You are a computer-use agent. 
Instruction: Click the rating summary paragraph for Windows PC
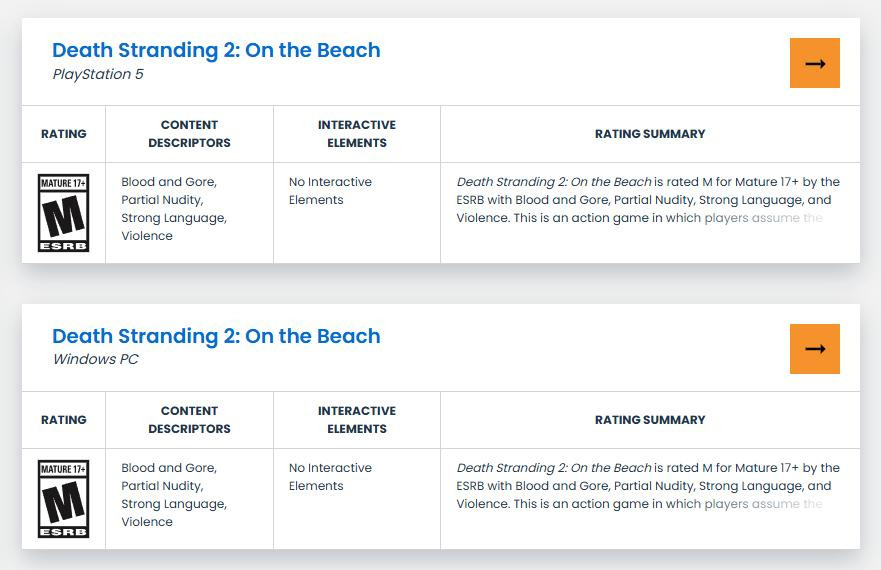647,486
